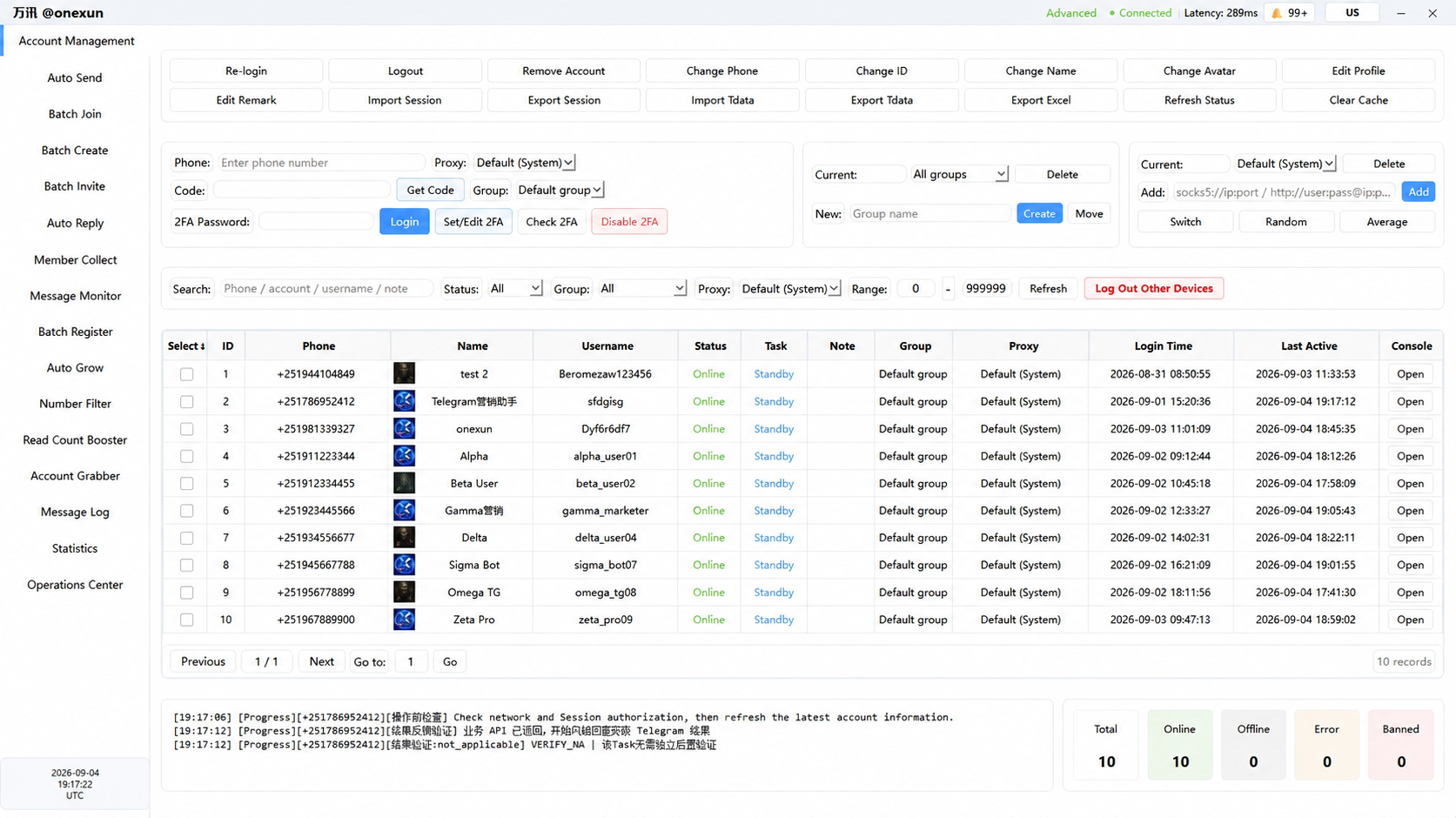Click the avatar of Sigma Bot

(x=404, y=565)
